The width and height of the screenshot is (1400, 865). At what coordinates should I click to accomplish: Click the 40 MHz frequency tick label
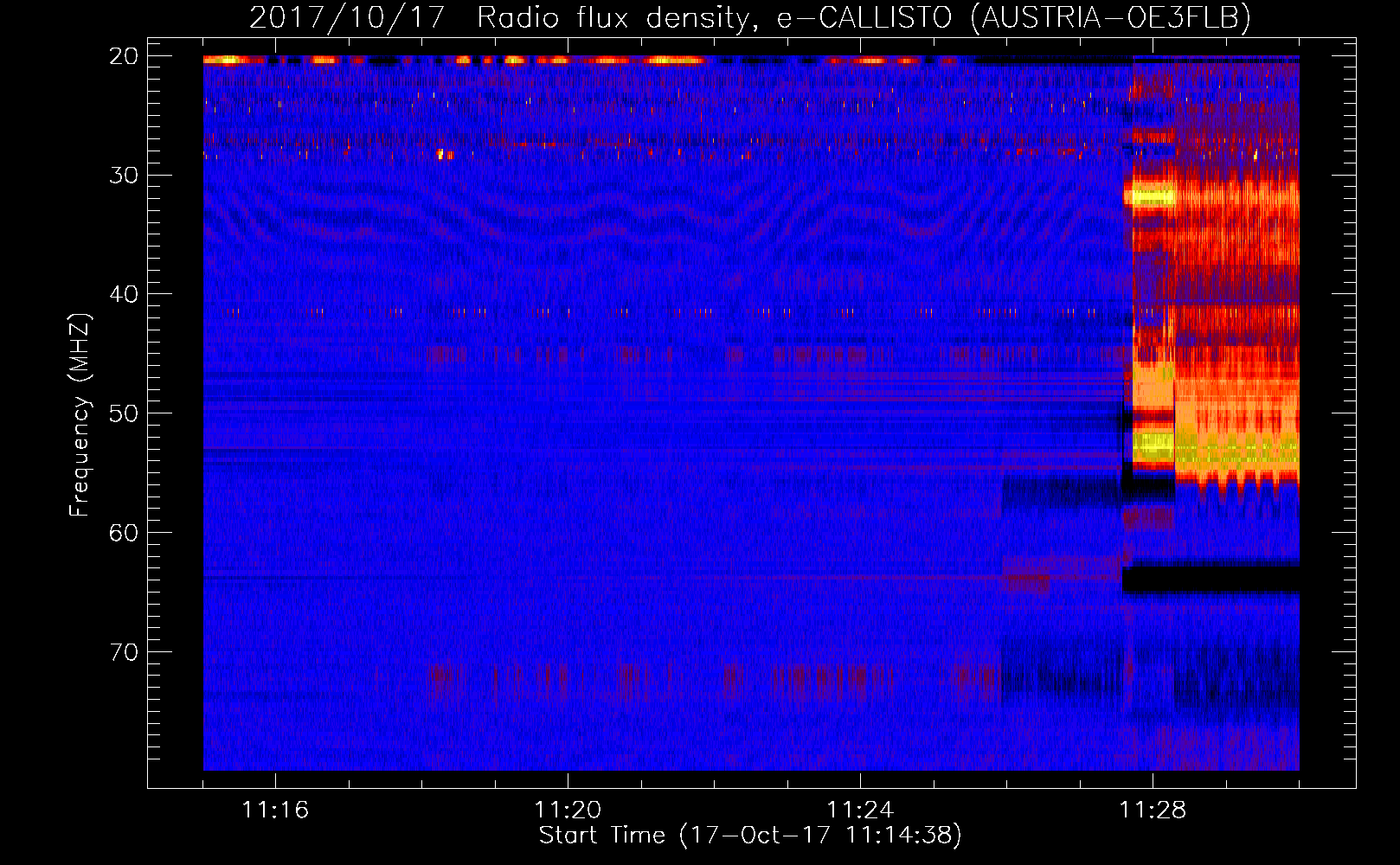point(125,294)
